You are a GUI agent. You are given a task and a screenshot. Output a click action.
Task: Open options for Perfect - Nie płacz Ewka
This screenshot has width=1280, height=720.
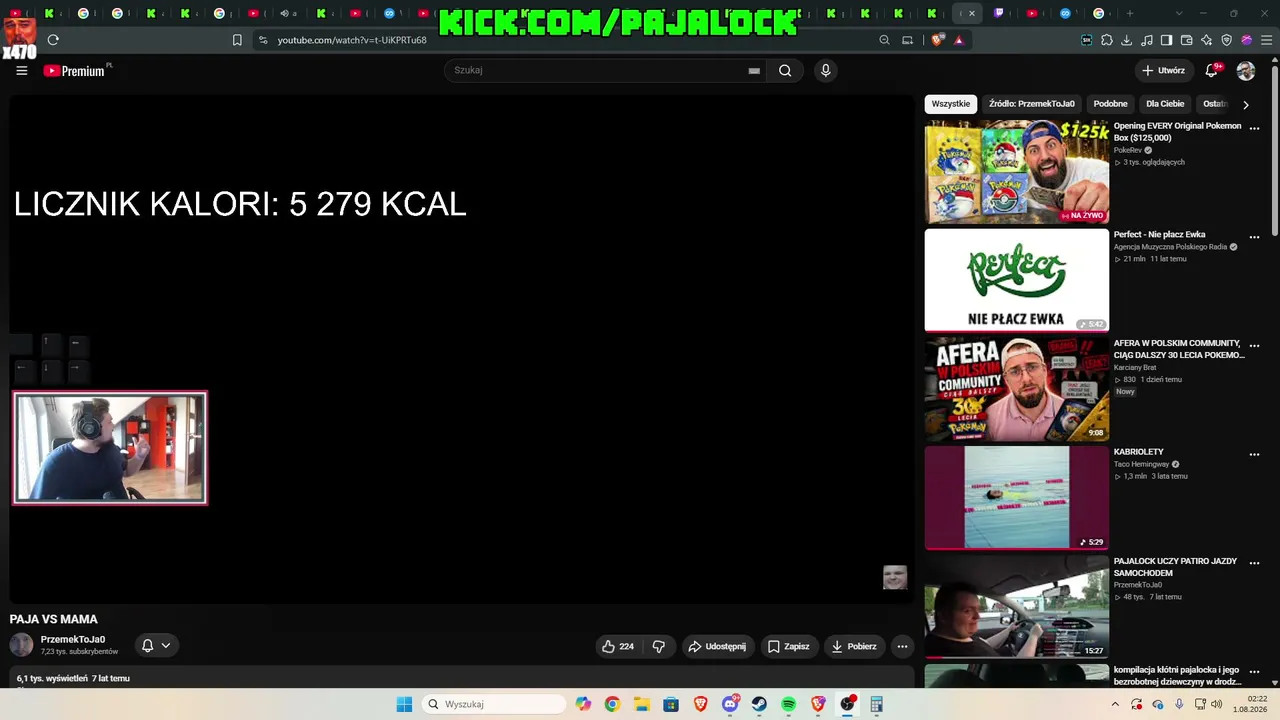[x=1254, y=237]
